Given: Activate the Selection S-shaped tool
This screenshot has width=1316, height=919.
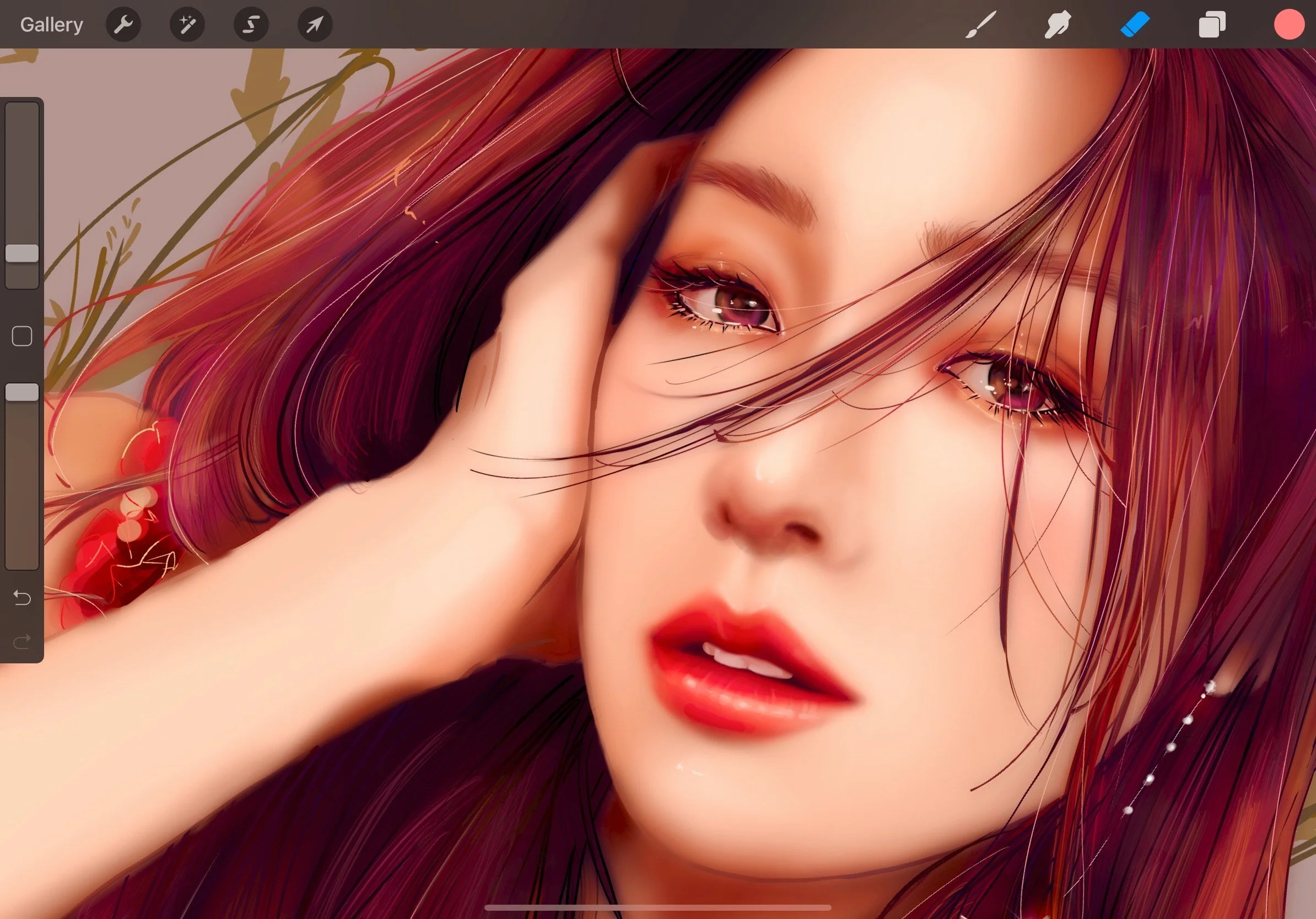Looking at the screenshot, I should (x=251, y=25).
